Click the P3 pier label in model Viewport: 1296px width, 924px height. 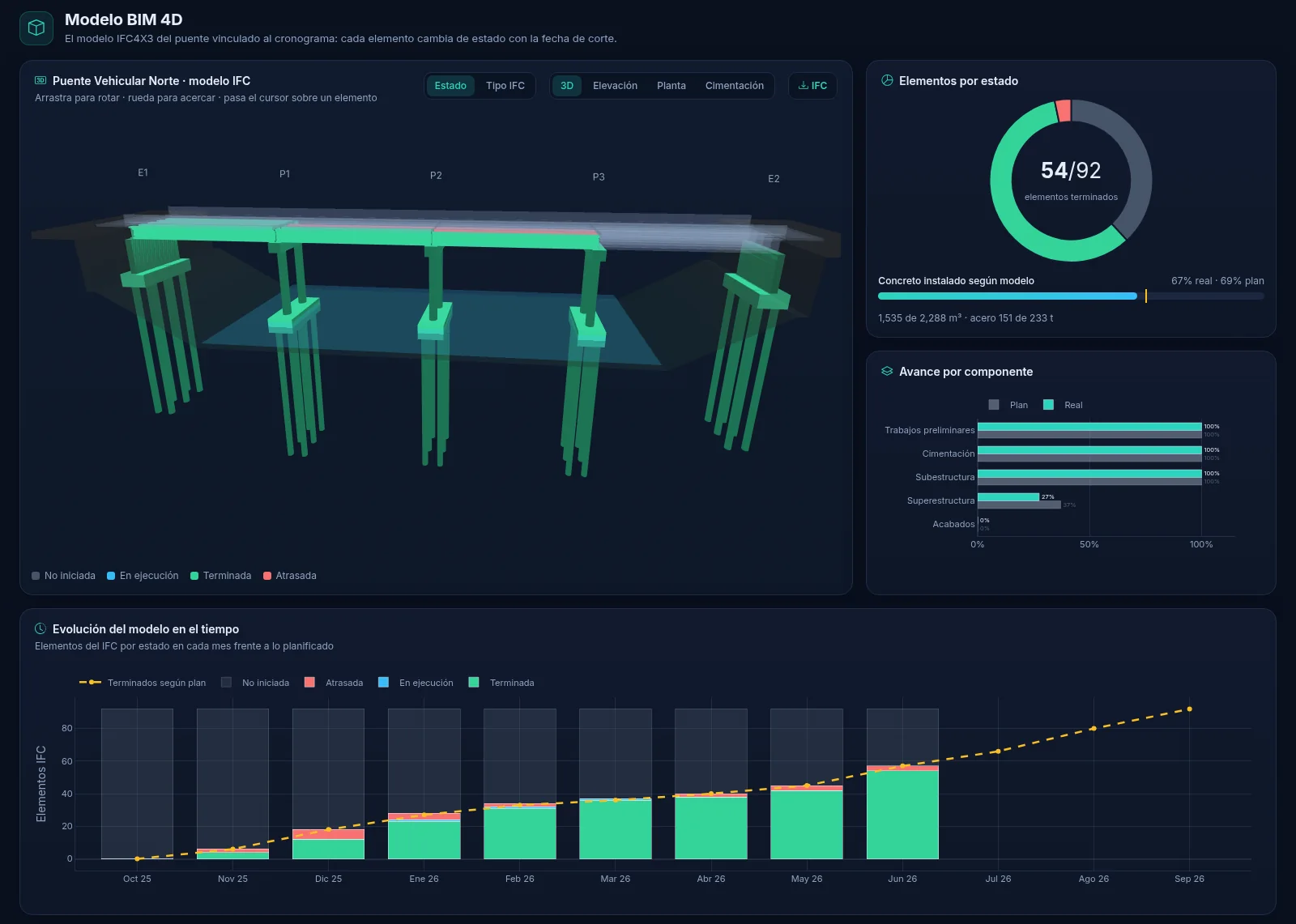(x=599, y=177)
